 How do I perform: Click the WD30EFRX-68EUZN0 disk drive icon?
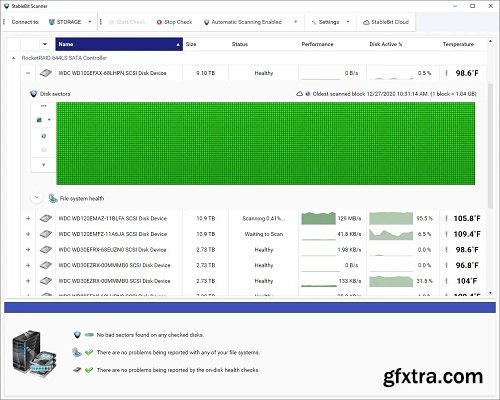point(46,250)
